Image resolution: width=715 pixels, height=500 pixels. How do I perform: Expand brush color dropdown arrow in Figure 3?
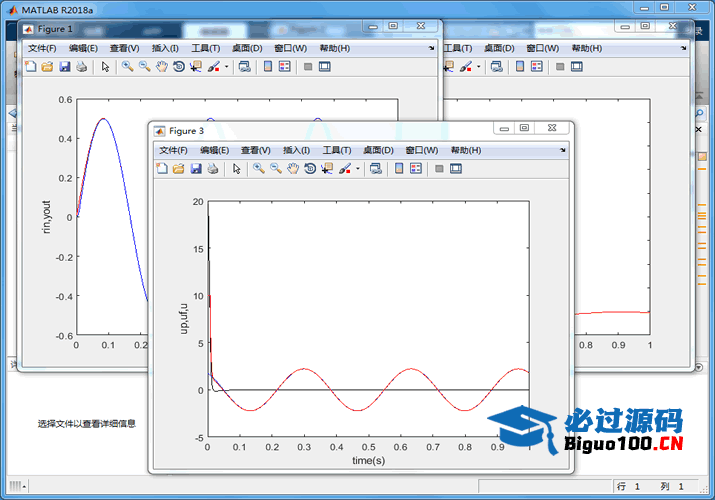pyautogui.click(x=357, y=169)
